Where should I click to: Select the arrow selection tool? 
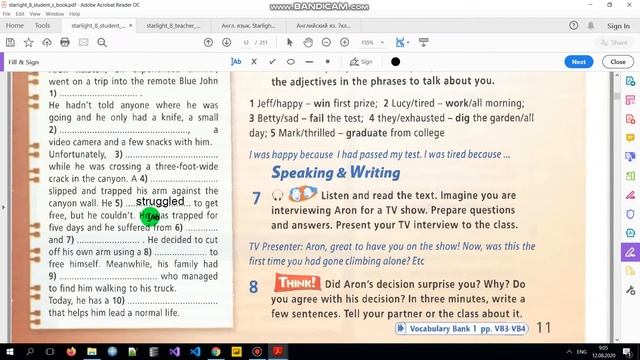coord(290,42)
